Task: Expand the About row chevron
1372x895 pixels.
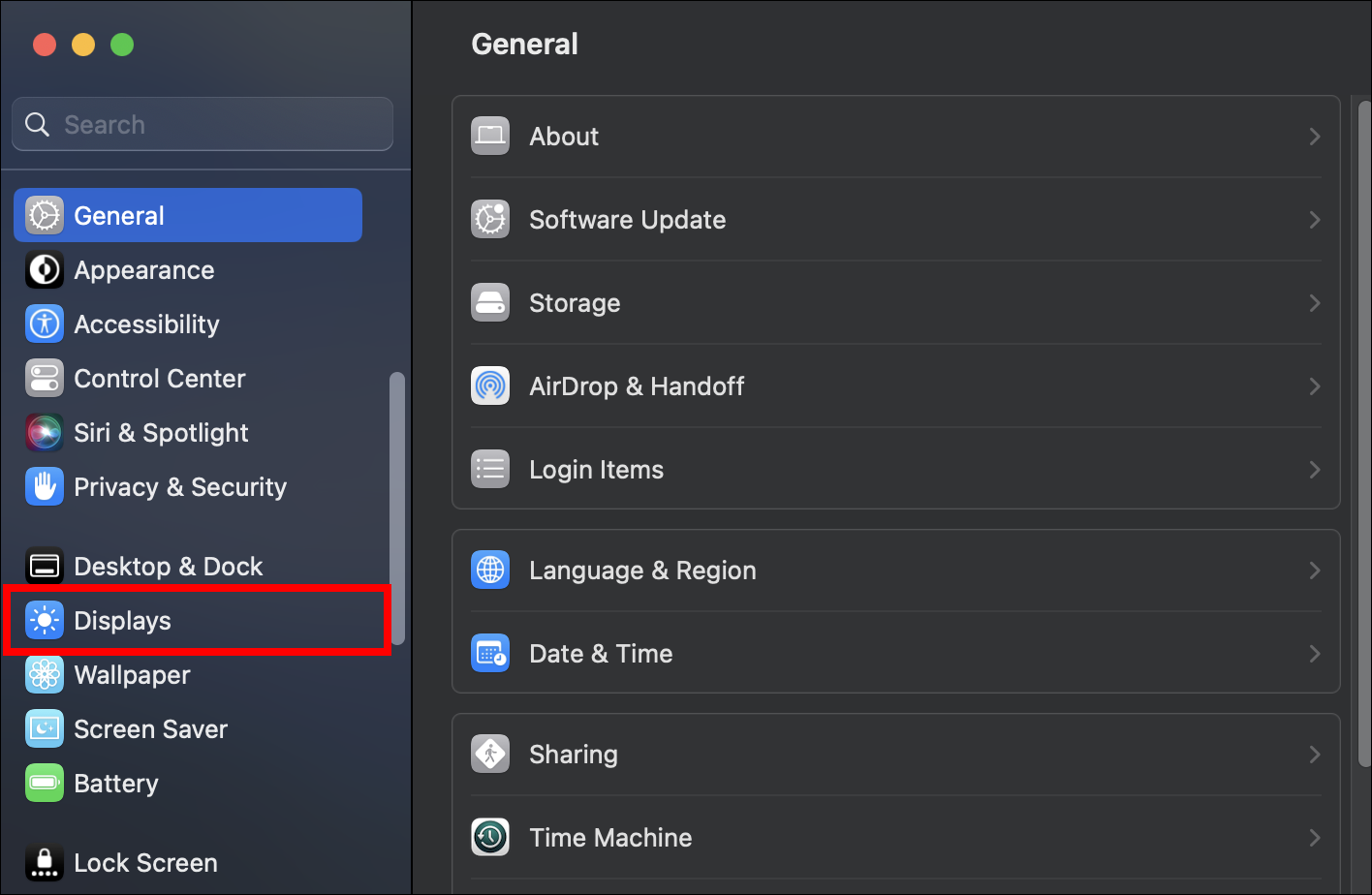Action: click(x=1314, y=137)
